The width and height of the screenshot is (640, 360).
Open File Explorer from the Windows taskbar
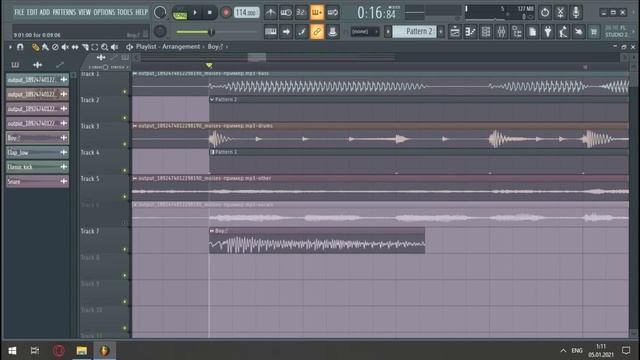click(x=82, y=350)
